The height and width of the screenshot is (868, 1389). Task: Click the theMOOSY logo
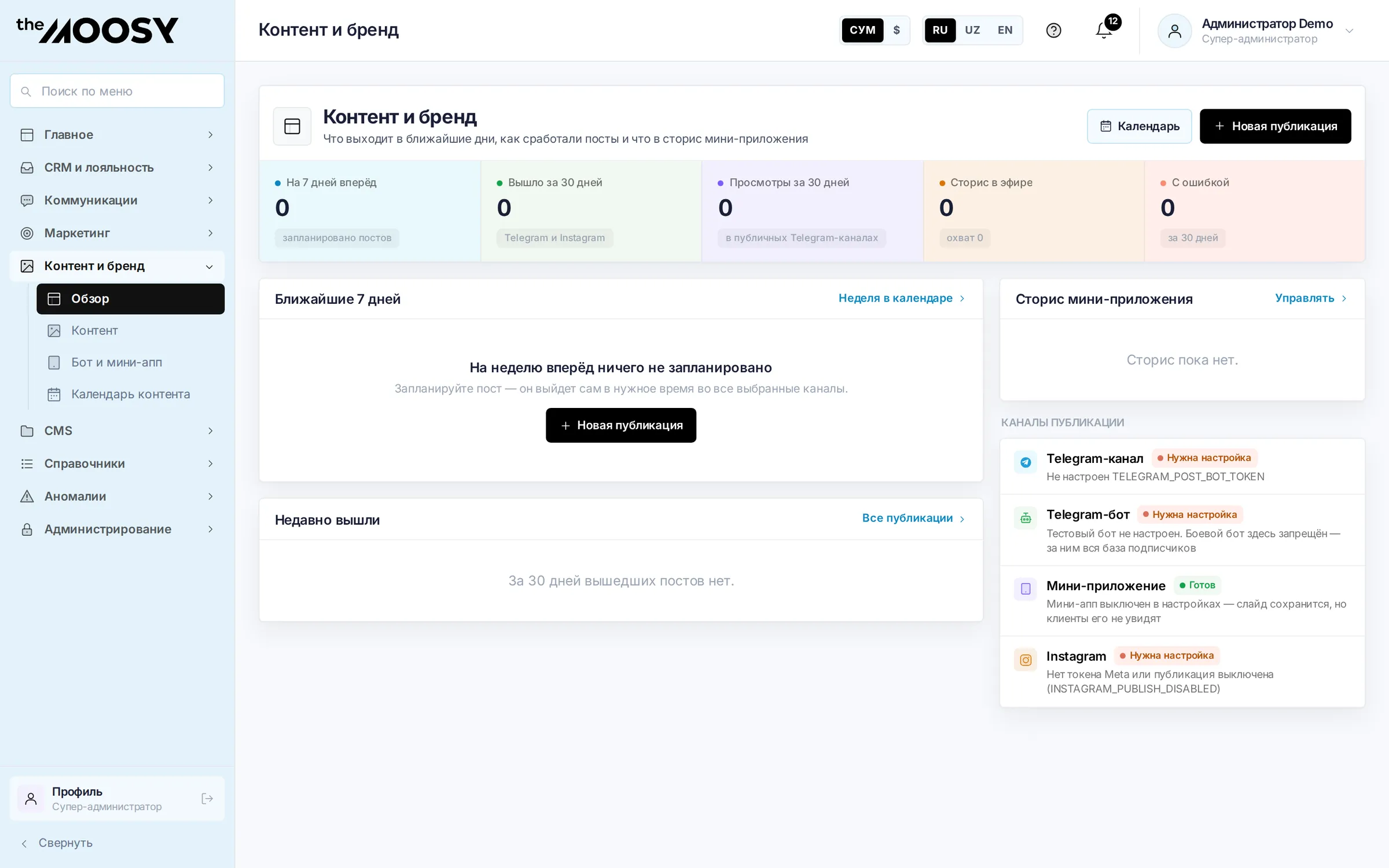97,30
